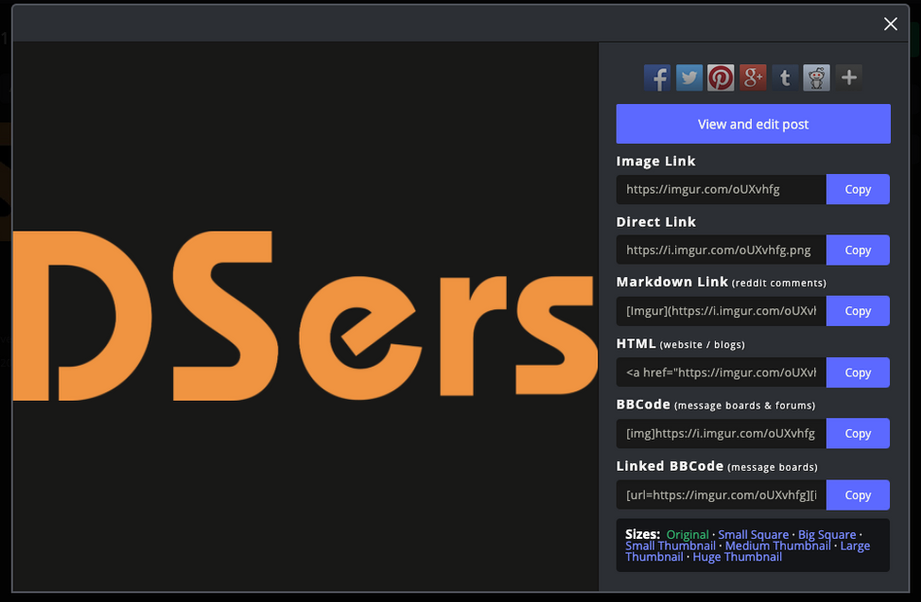Copy the Markdown Link
The height and width of the screenshot is (602, 921).
(x=858, y=311)
